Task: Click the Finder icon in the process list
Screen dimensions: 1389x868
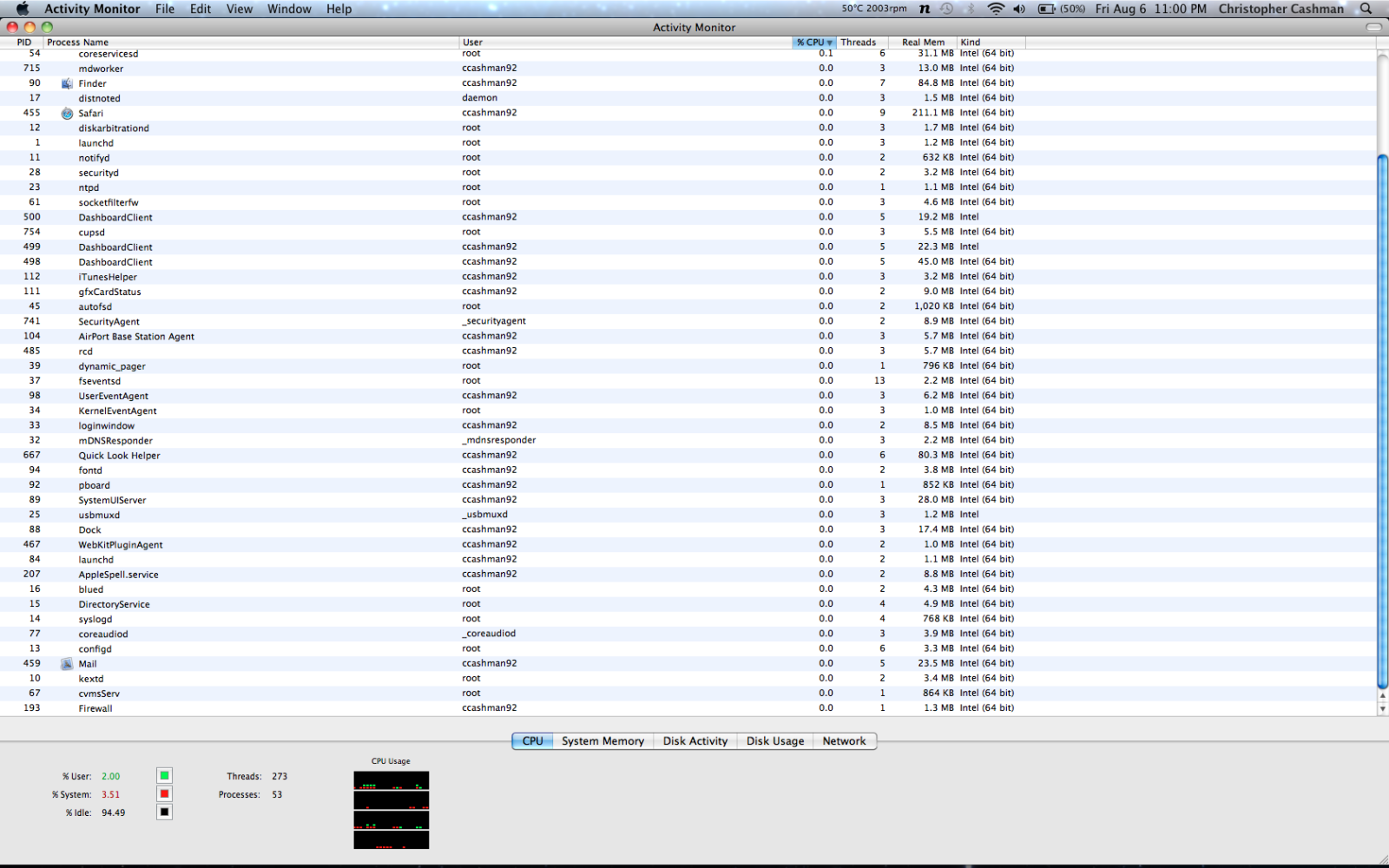Action: point(67,83)
